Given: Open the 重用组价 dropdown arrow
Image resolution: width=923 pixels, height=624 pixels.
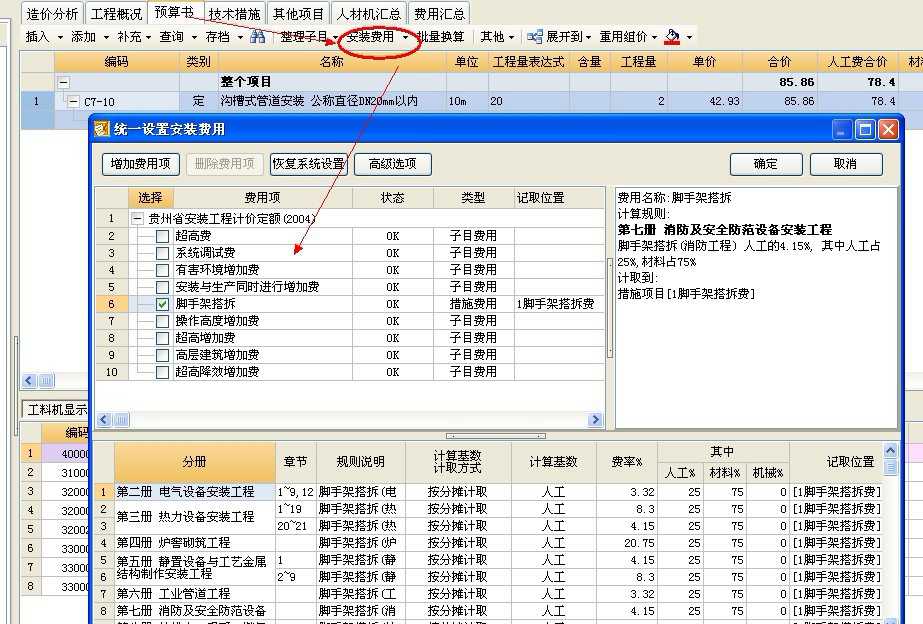Looking at the screenshot, I should 655,37.
